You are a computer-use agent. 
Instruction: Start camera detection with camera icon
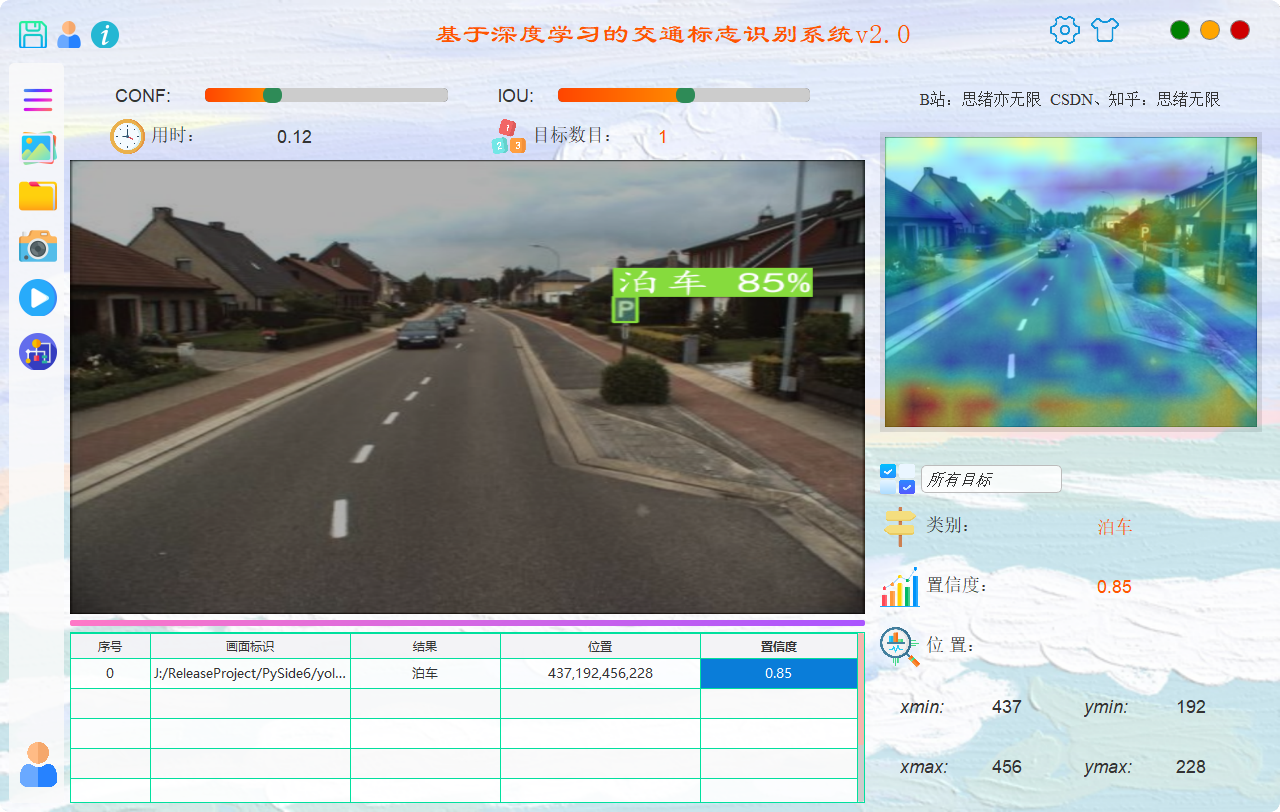tap(38, 245)
